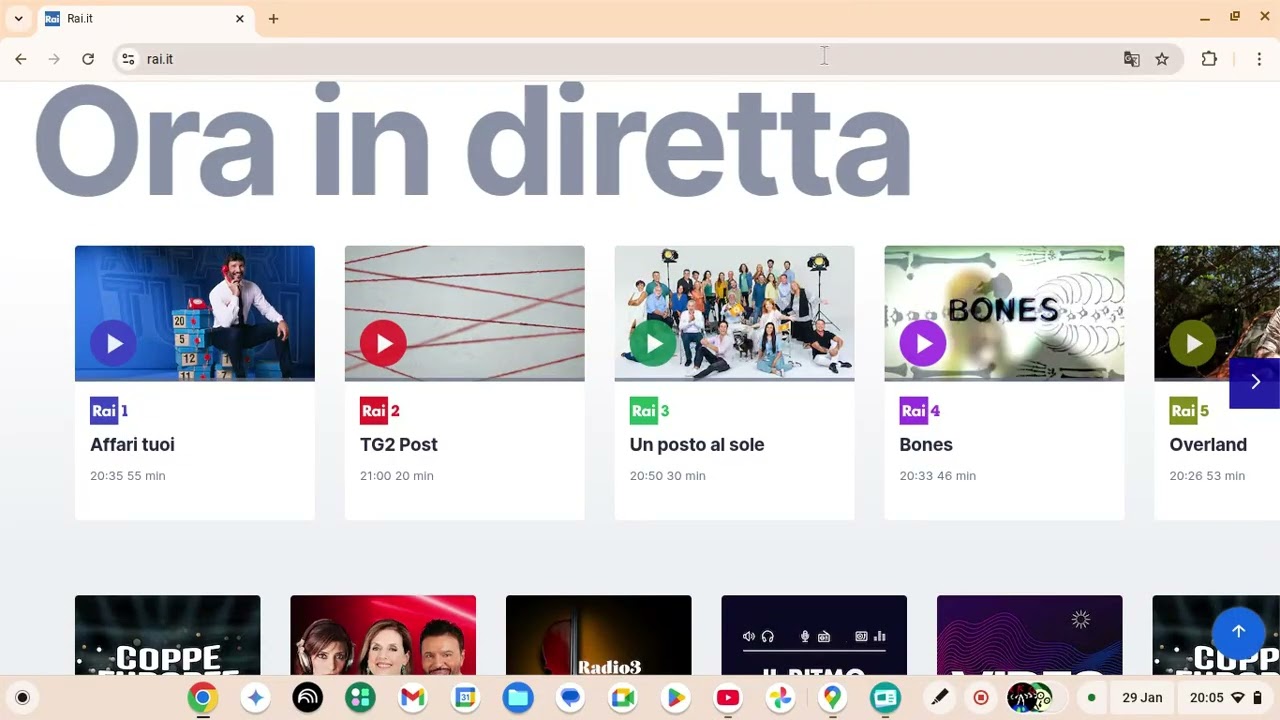Click the Rai 3 channel logo

pos(650,411)
